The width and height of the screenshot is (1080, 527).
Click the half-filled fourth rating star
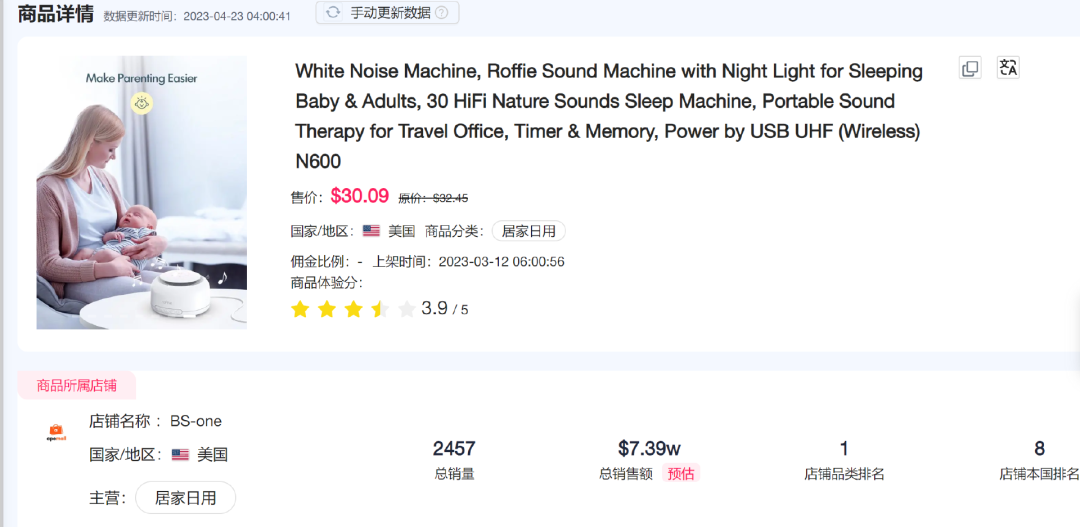click(x=380, y=309)
